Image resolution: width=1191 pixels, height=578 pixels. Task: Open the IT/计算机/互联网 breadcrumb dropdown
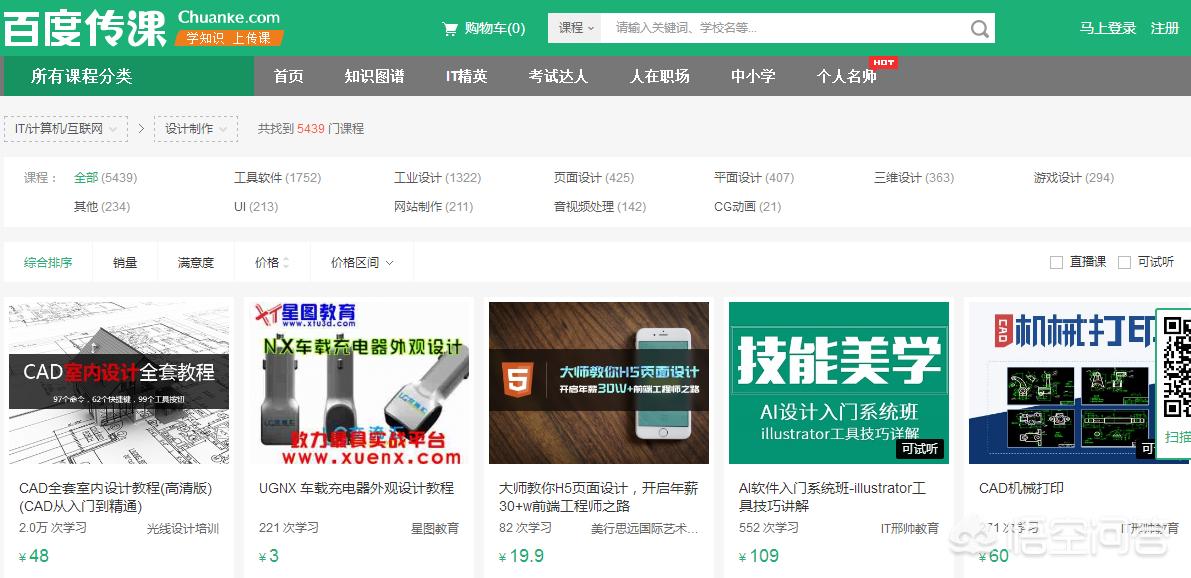point(66,128)
